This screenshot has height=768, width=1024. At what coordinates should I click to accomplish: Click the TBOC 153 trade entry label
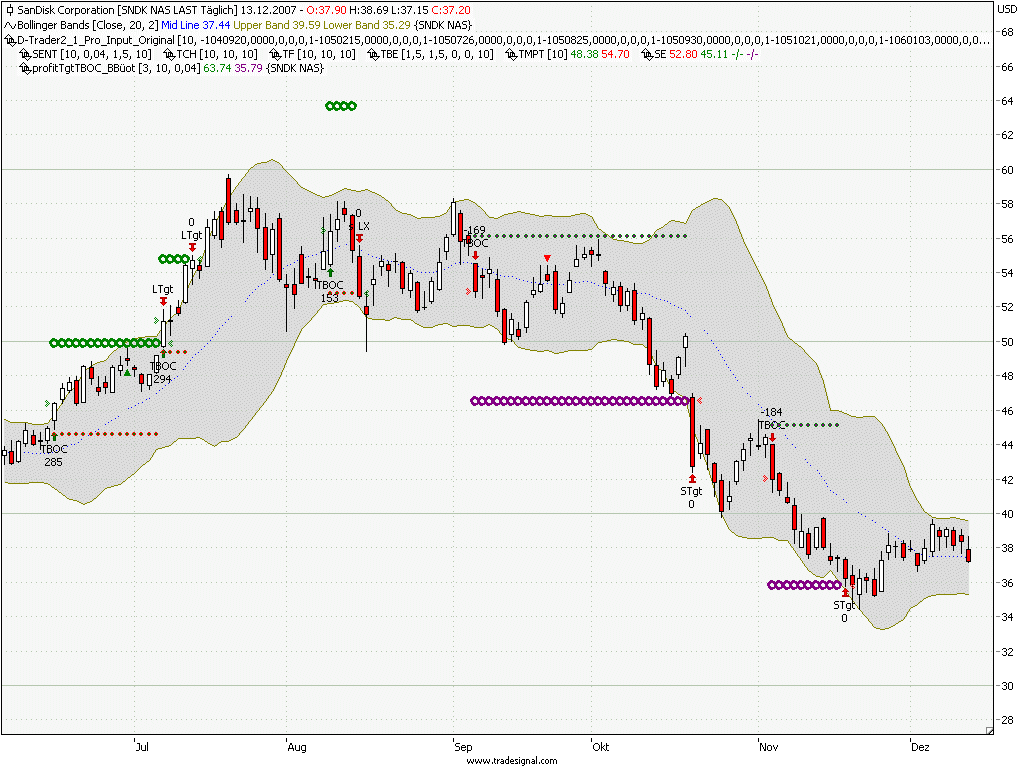click(x=329, y=292)
